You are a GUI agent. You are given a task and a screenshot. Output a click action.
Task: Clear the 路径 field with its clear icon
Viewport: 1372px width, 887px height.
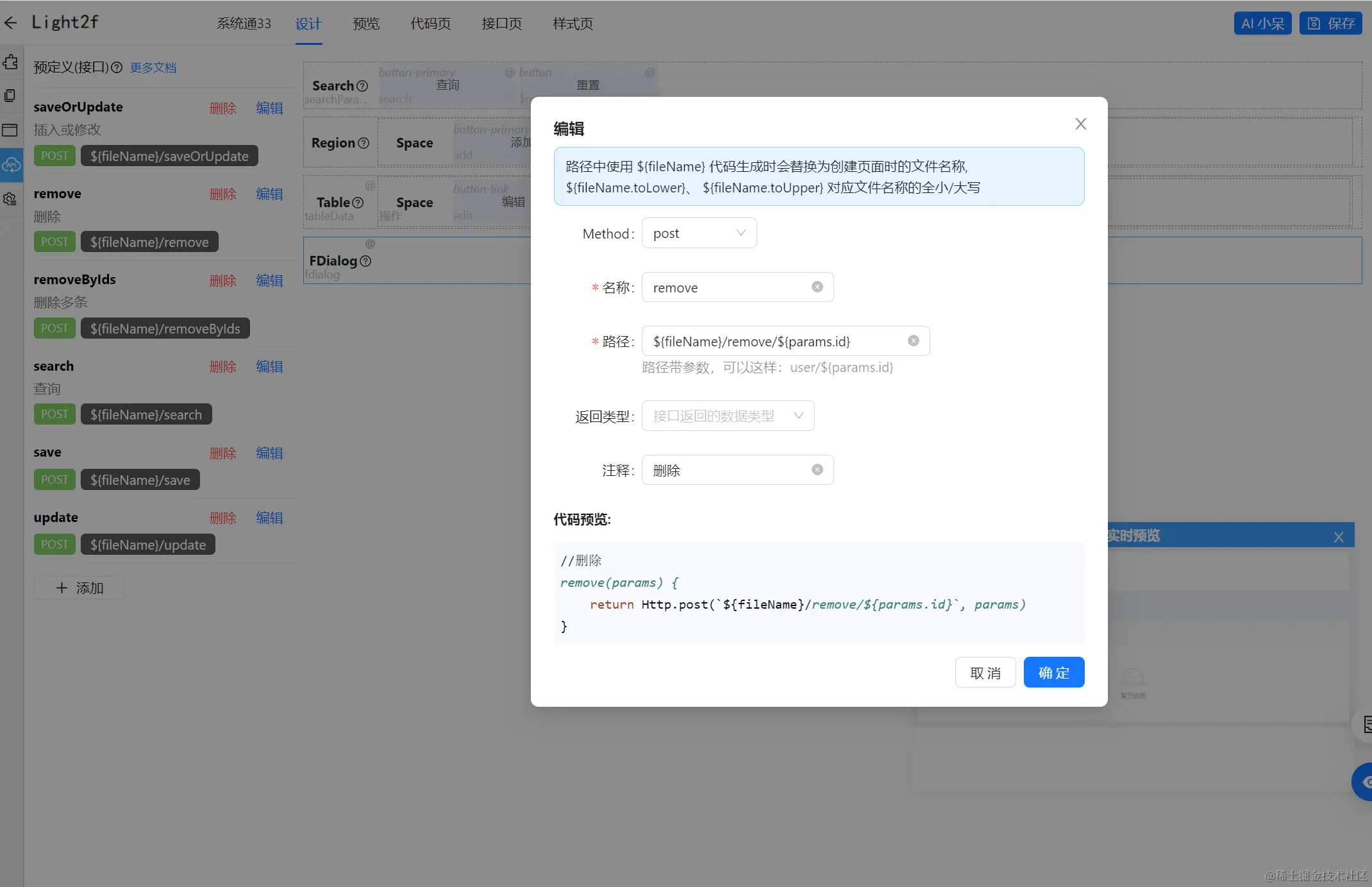(x=914, y=341)
